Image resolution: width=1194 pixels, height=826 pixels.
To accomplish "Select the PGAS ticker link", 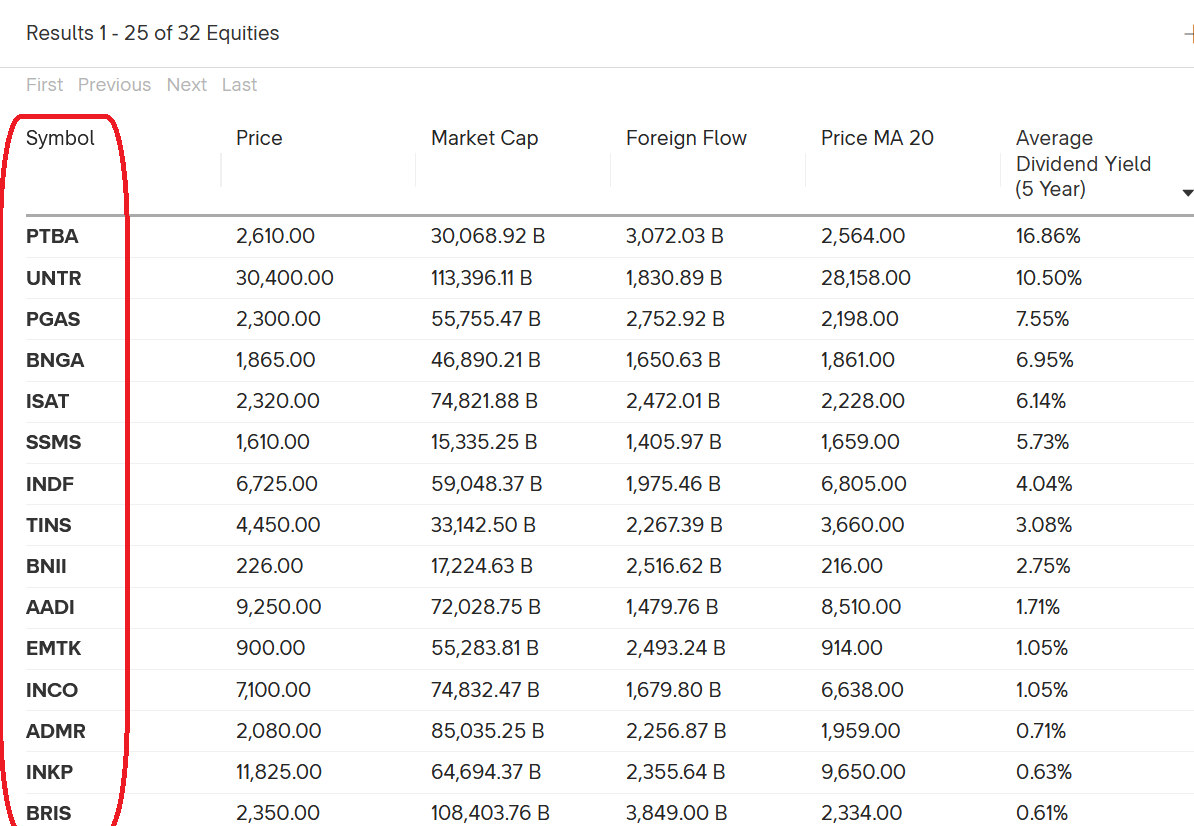I will click(x=53, y=319).
